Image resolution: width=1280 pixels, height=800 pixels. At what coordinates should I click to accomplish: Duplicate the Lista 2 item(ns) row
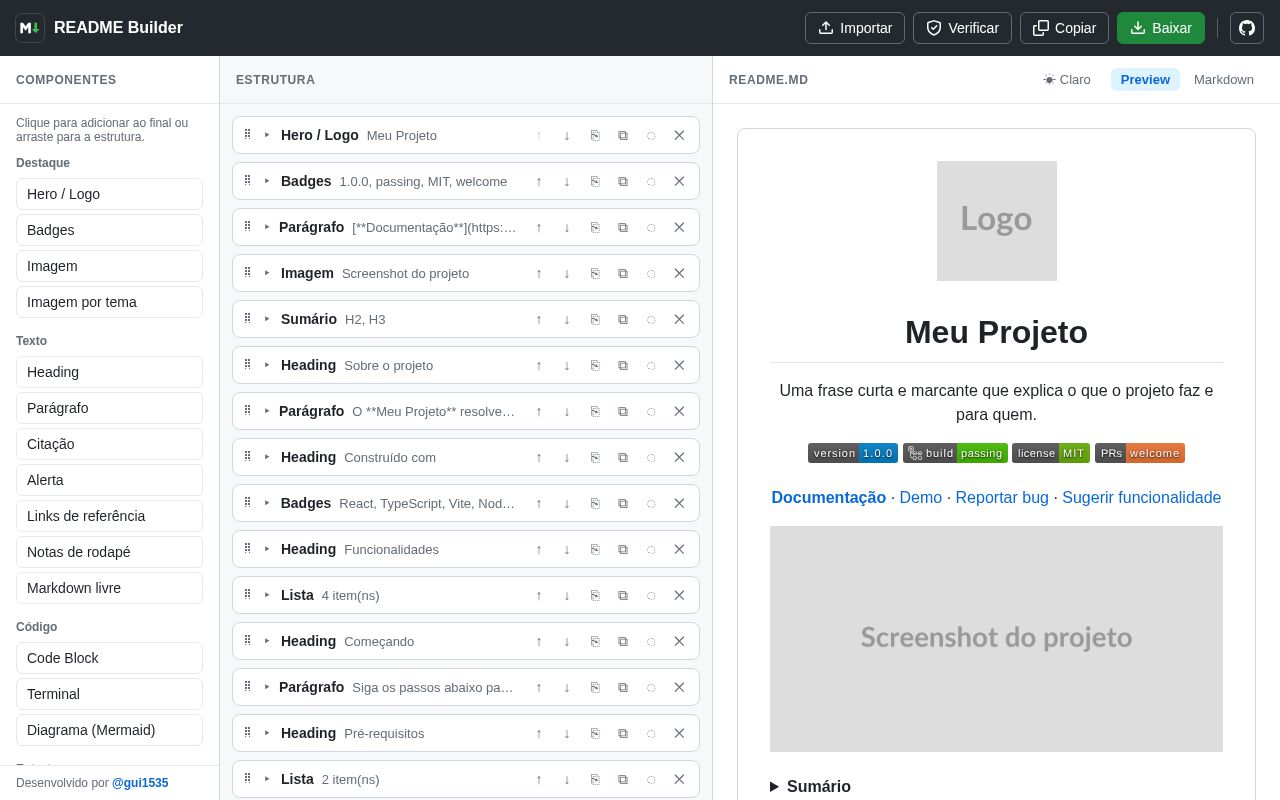[x=623, y=779]
